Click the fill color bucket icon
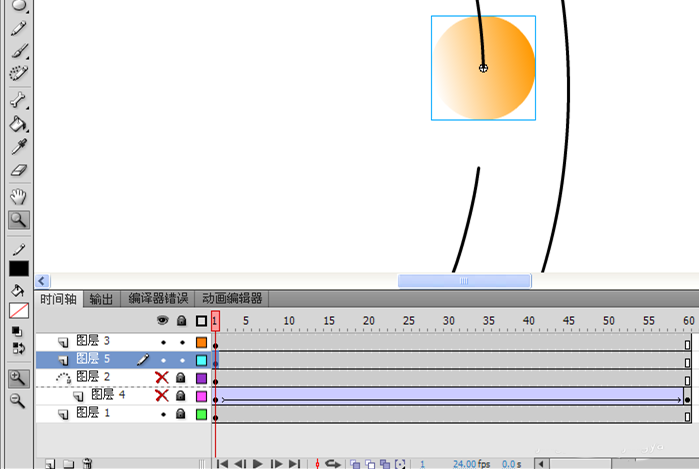 point(18,291)
